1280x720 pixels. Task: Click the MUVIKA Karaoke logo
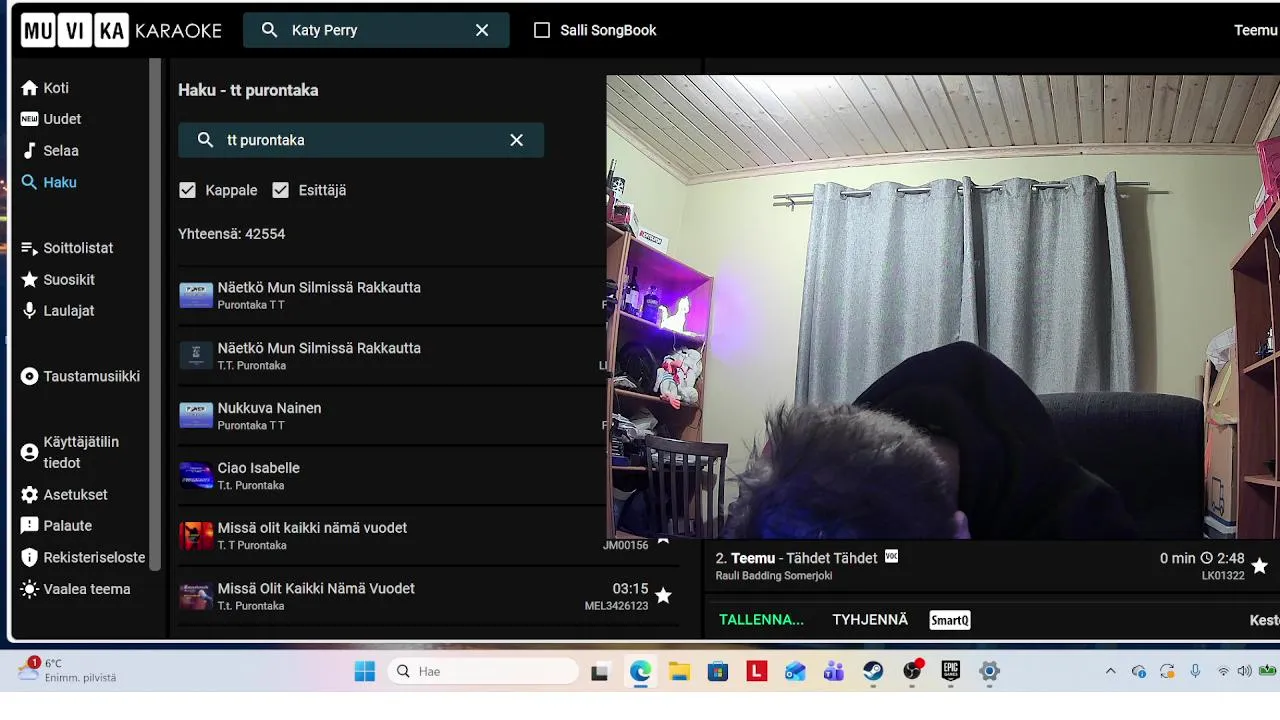[121, 30]
